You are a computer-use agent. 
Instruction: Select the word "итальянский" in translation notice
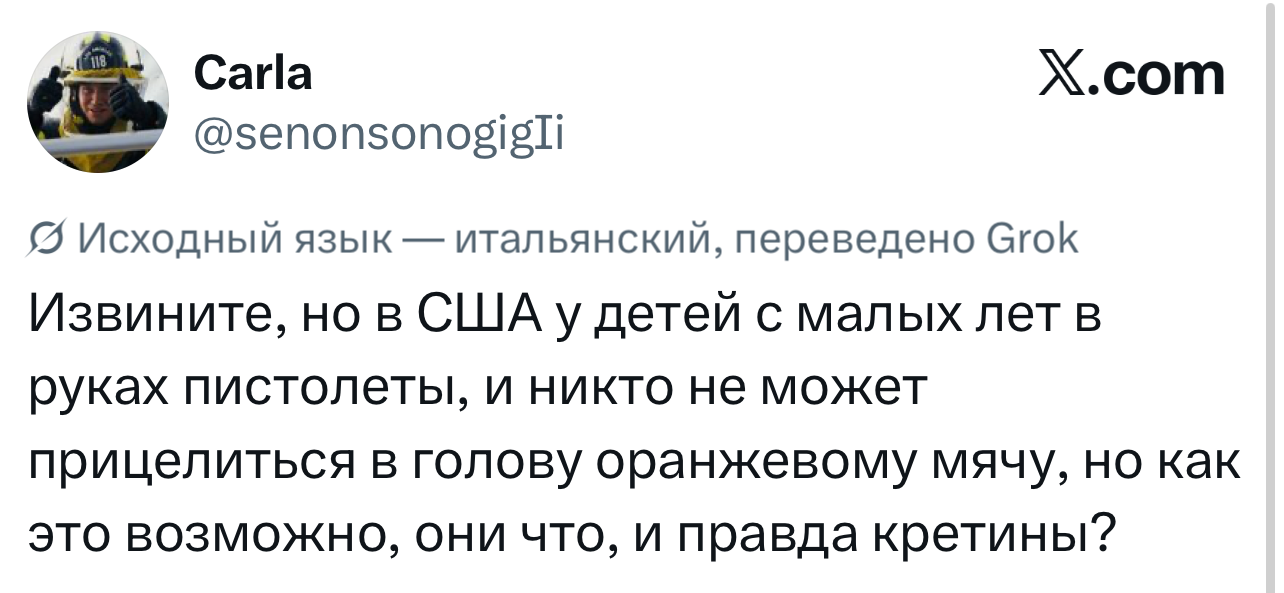pos(585,240)
